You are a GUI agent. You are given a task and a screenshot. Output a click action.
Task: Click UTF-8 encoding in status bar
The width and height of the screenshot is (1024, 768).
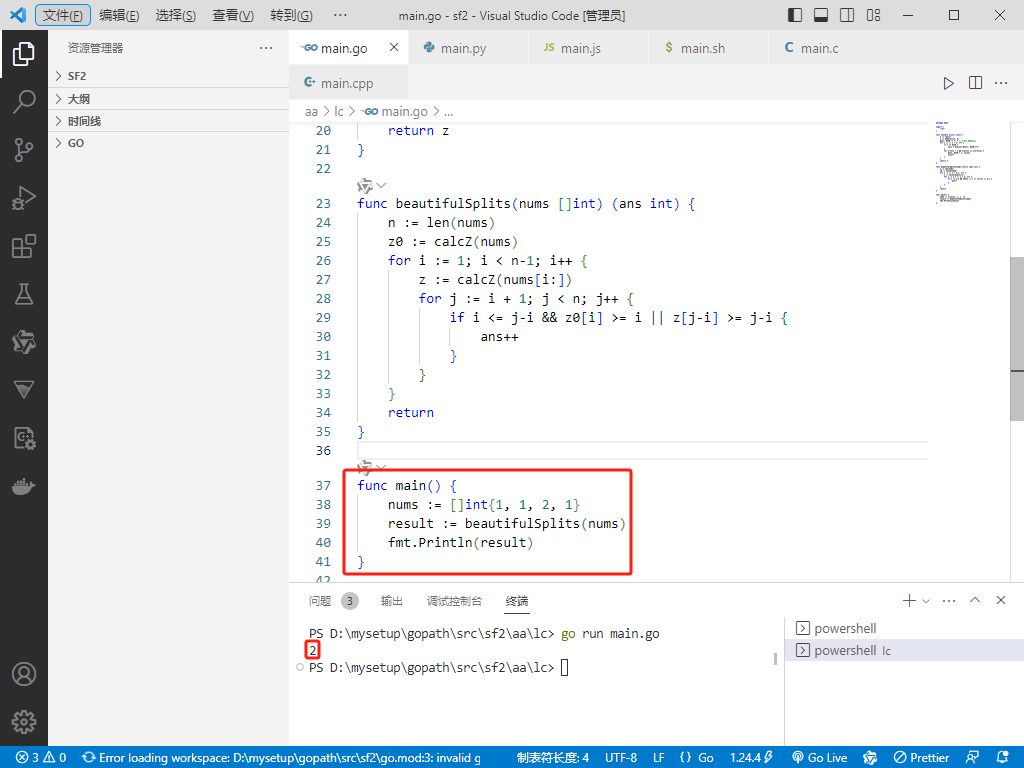620,758
